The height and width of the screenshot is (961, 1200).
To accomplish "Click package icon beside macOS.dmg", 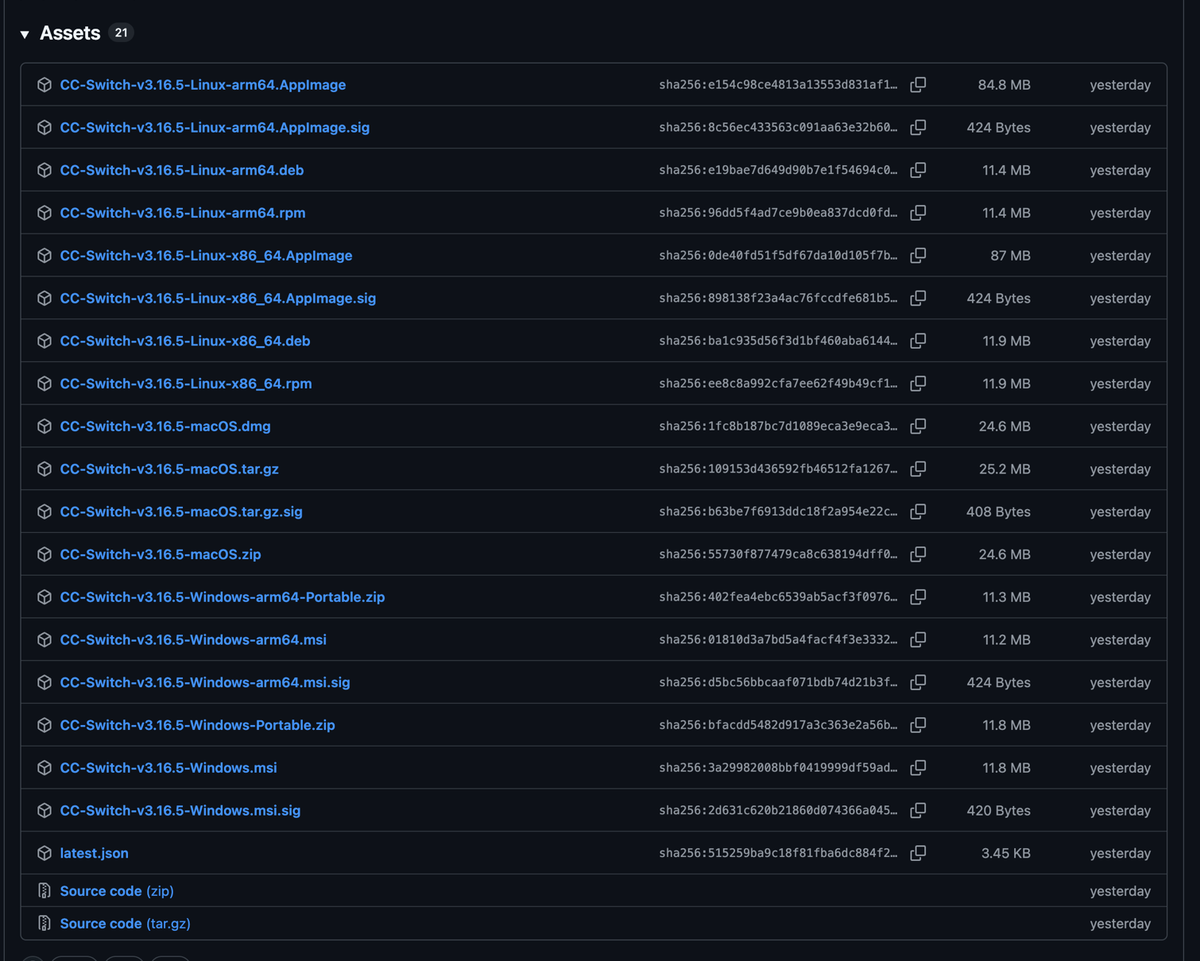I will point(44,426).
